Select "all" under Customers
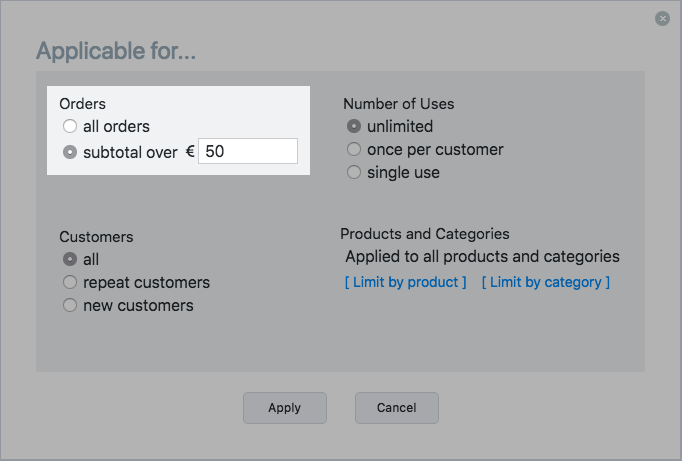The width and height of the screenshot is (682, 461). point(70,260)
